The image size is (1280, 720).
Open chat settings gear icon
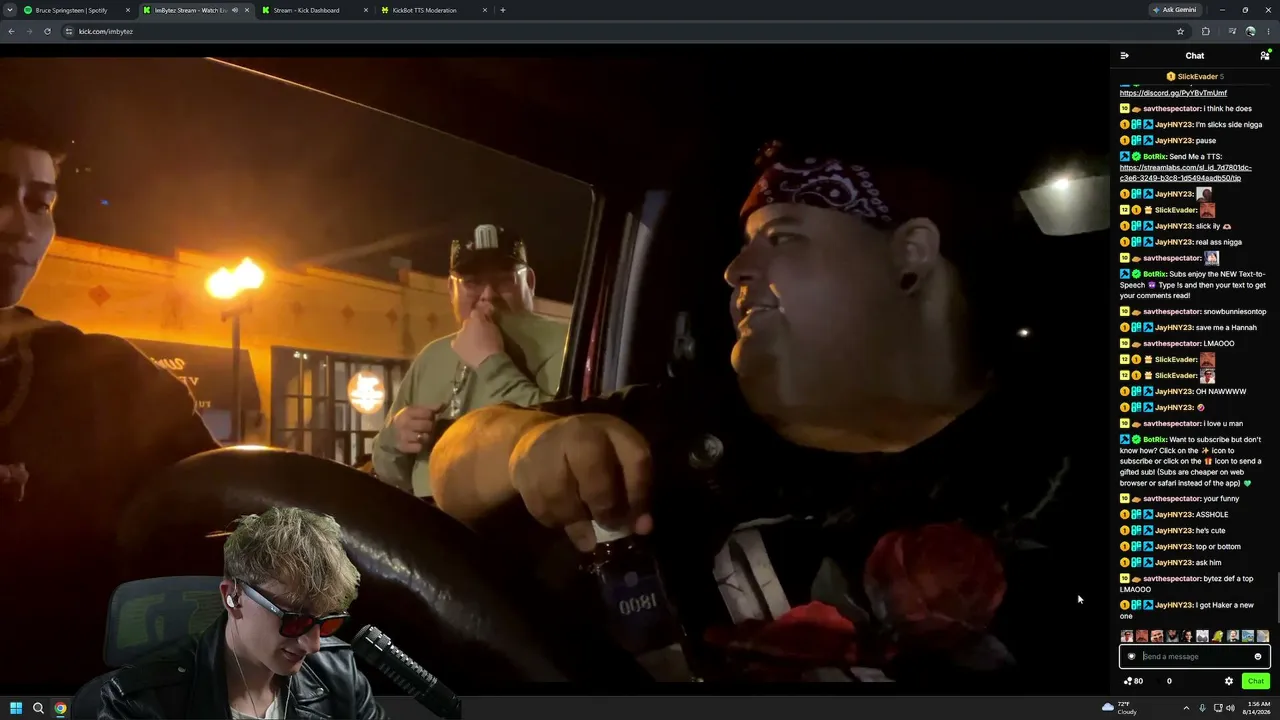point(1229,681)
